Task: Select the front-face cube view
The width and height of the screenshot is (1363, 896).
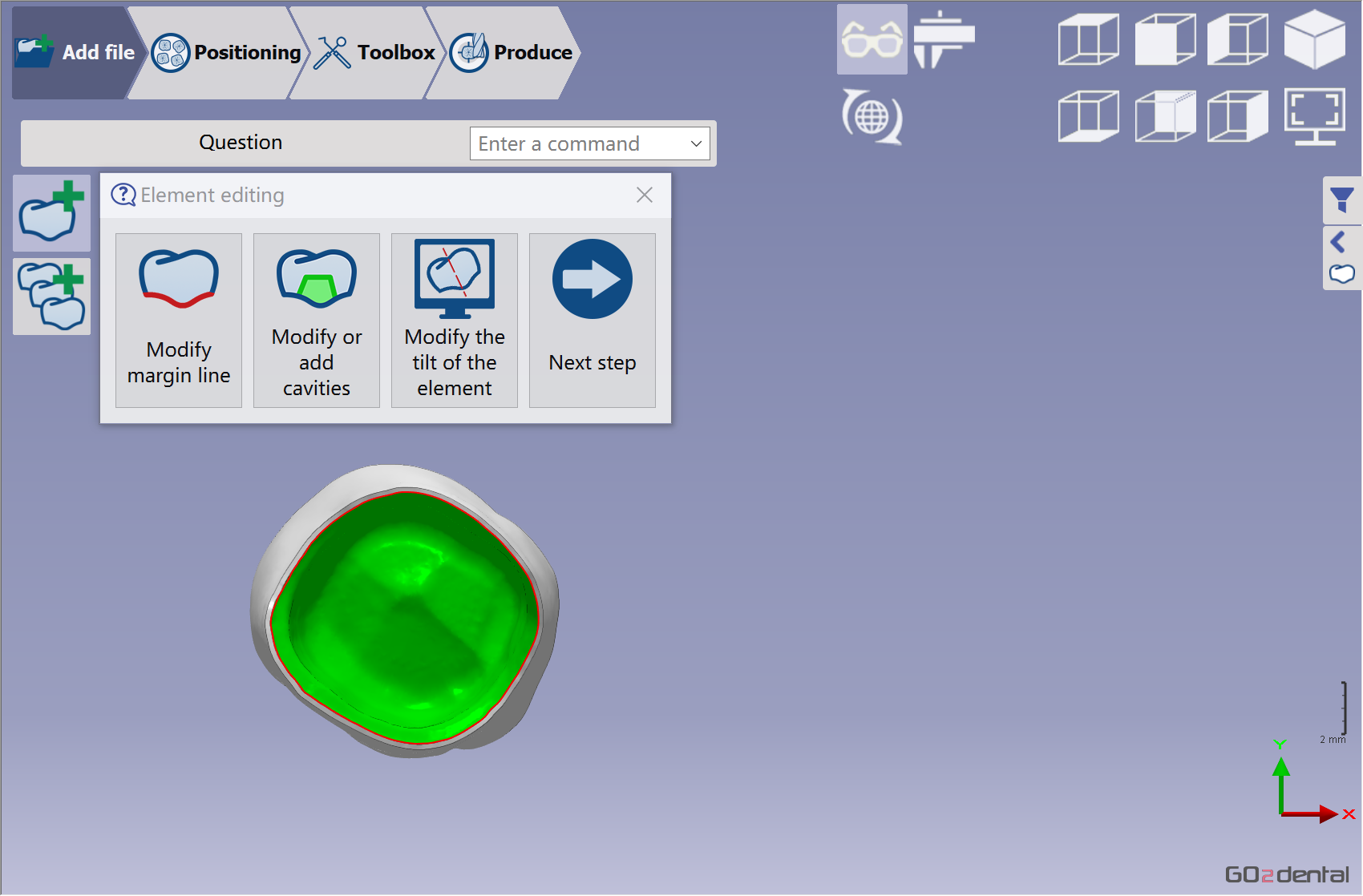Action: (x=1165, y=39)
